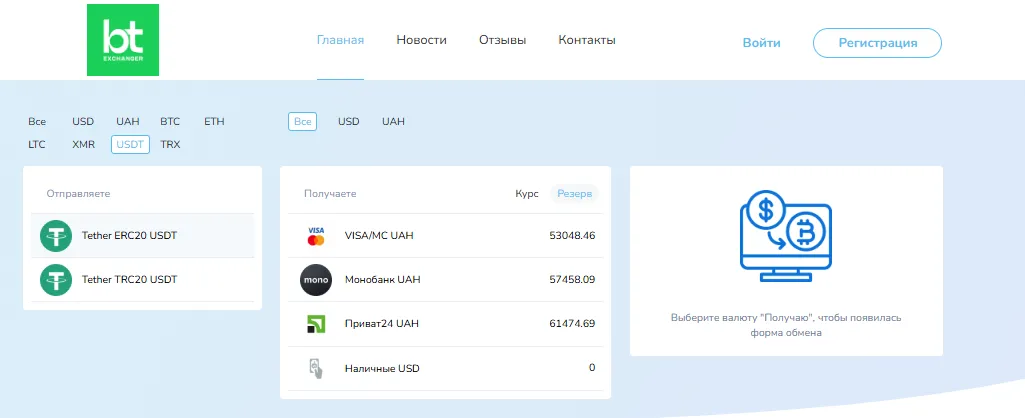Click the dollar-to-bitcoin exchange illustration
This screenshot has width=1025, height=418.
tap(786, 235)
